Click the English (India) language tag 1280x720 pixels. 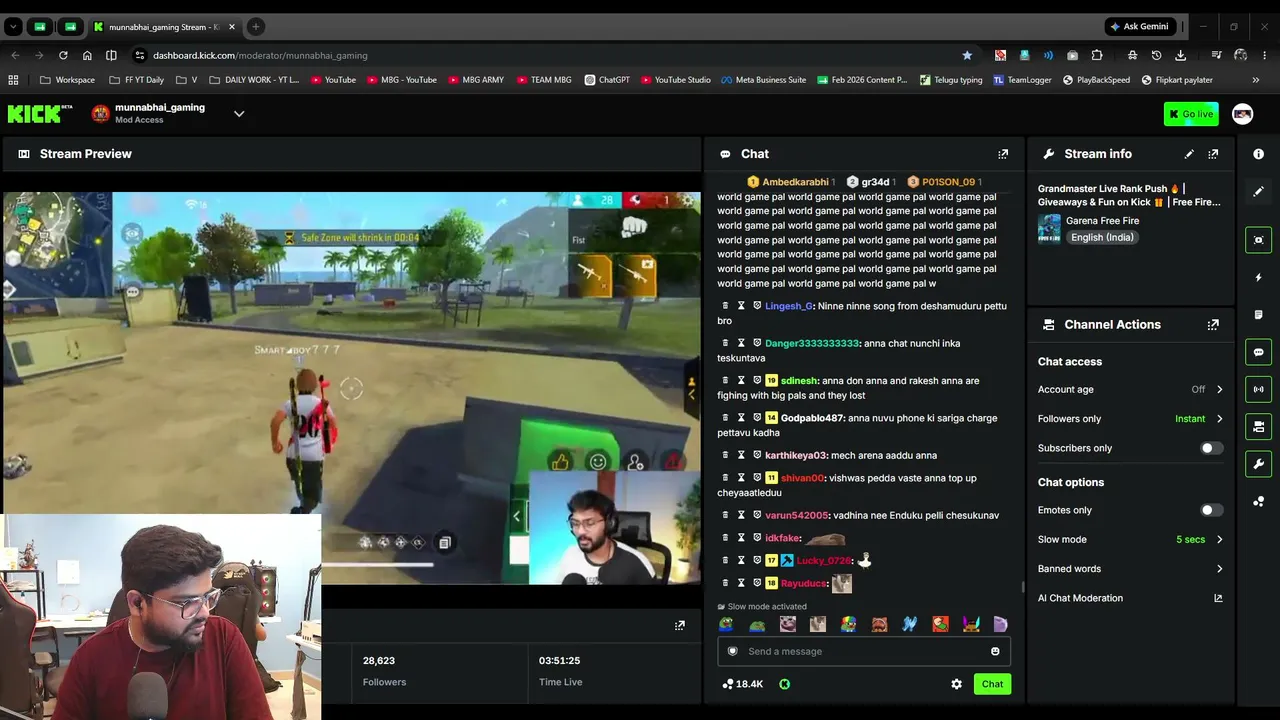click(x=1101, y=238)
